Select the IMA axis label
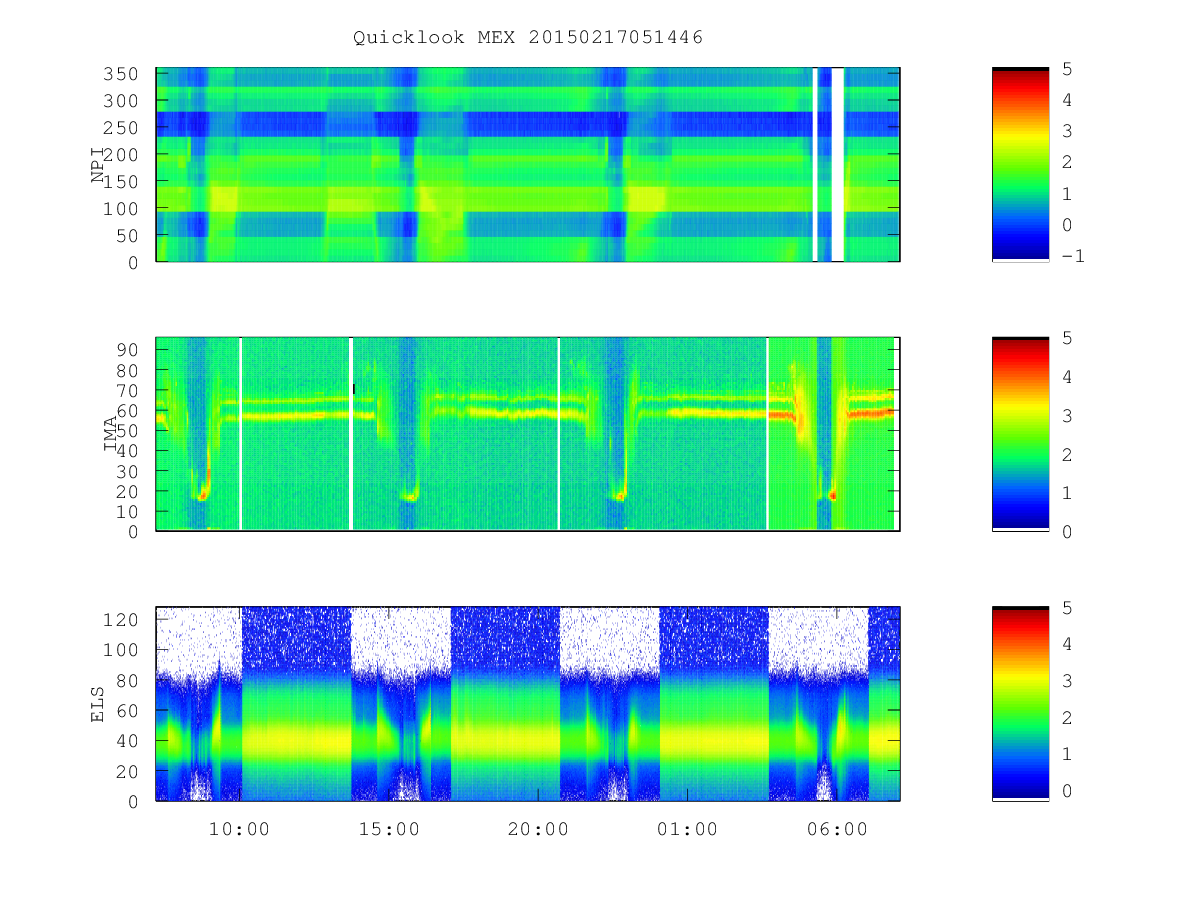The height and width of the screenshot is (900, 1200). [111, 434]
